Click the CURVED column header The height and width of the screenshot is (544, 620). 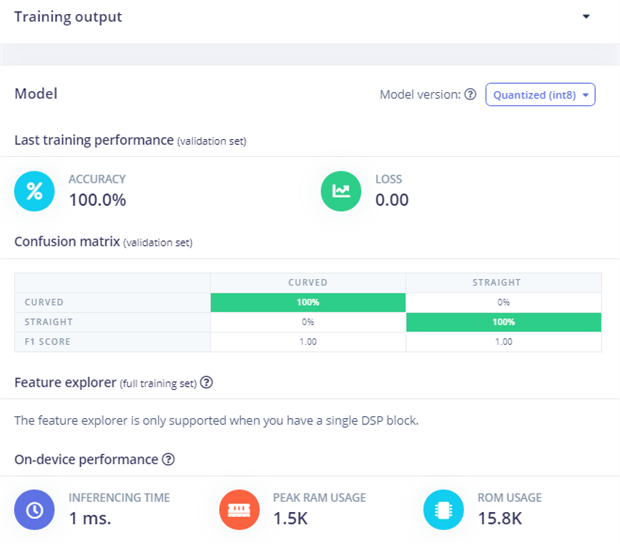coord(308,282)
